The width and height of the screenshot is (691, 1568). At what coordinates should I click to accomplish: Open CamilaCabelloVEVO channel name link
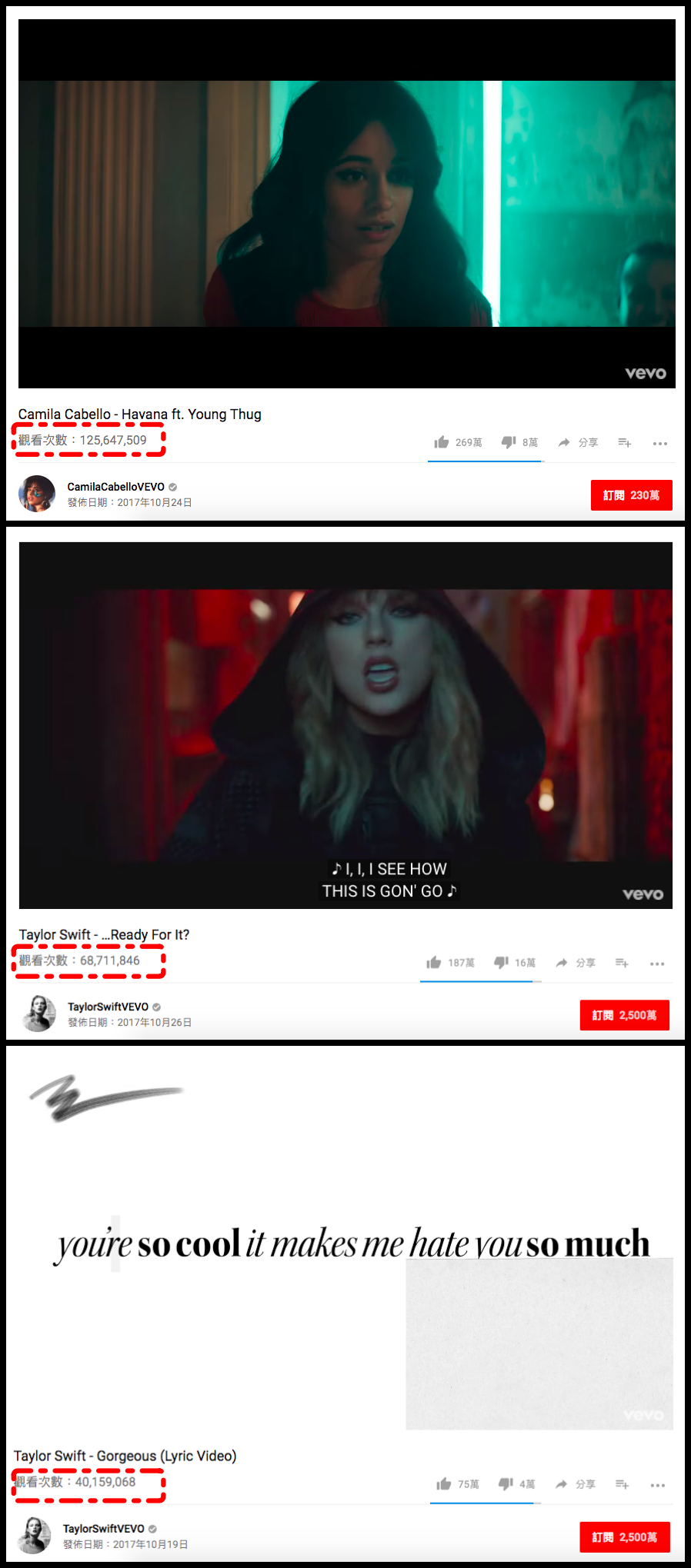[115, 487]
